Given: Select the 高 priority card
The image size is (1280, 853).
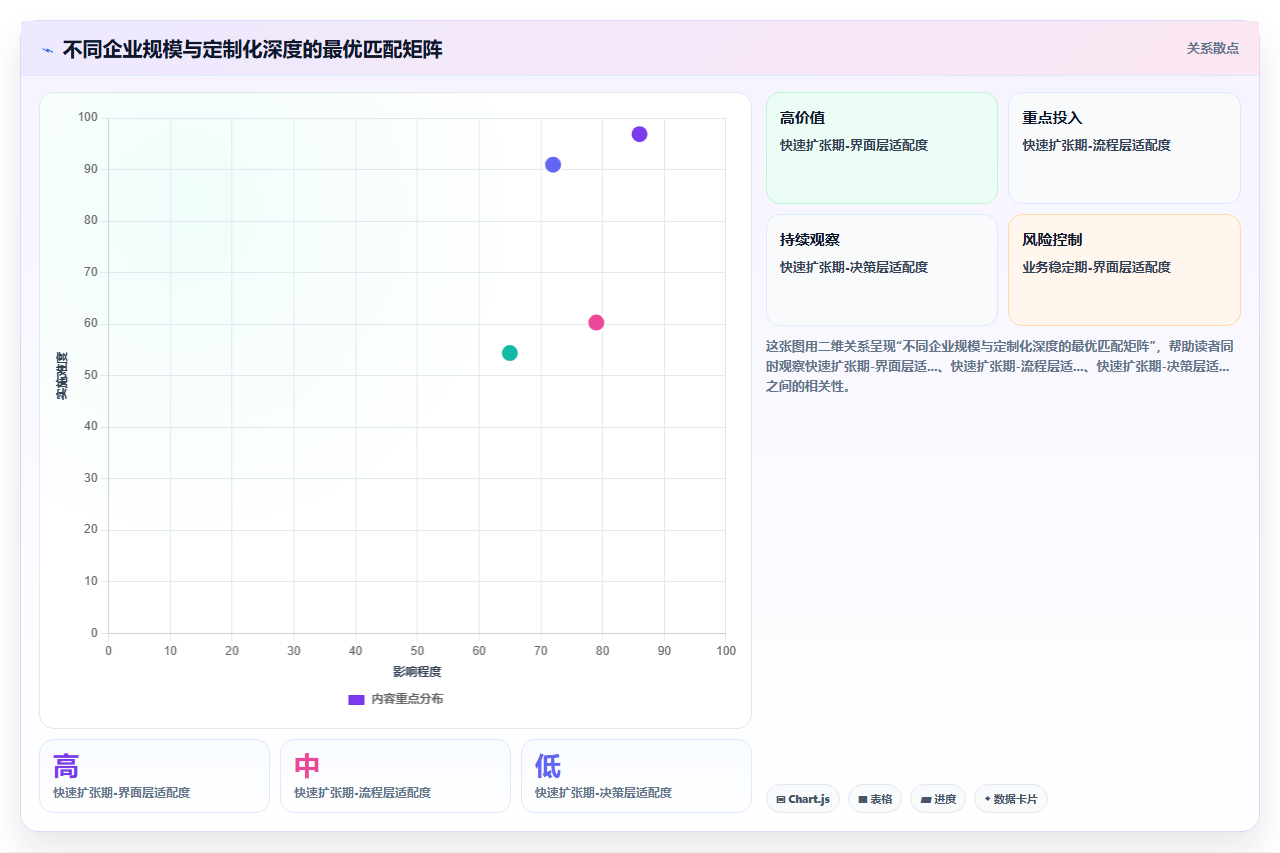Looking at the screenshot, I should click(154, 776).
